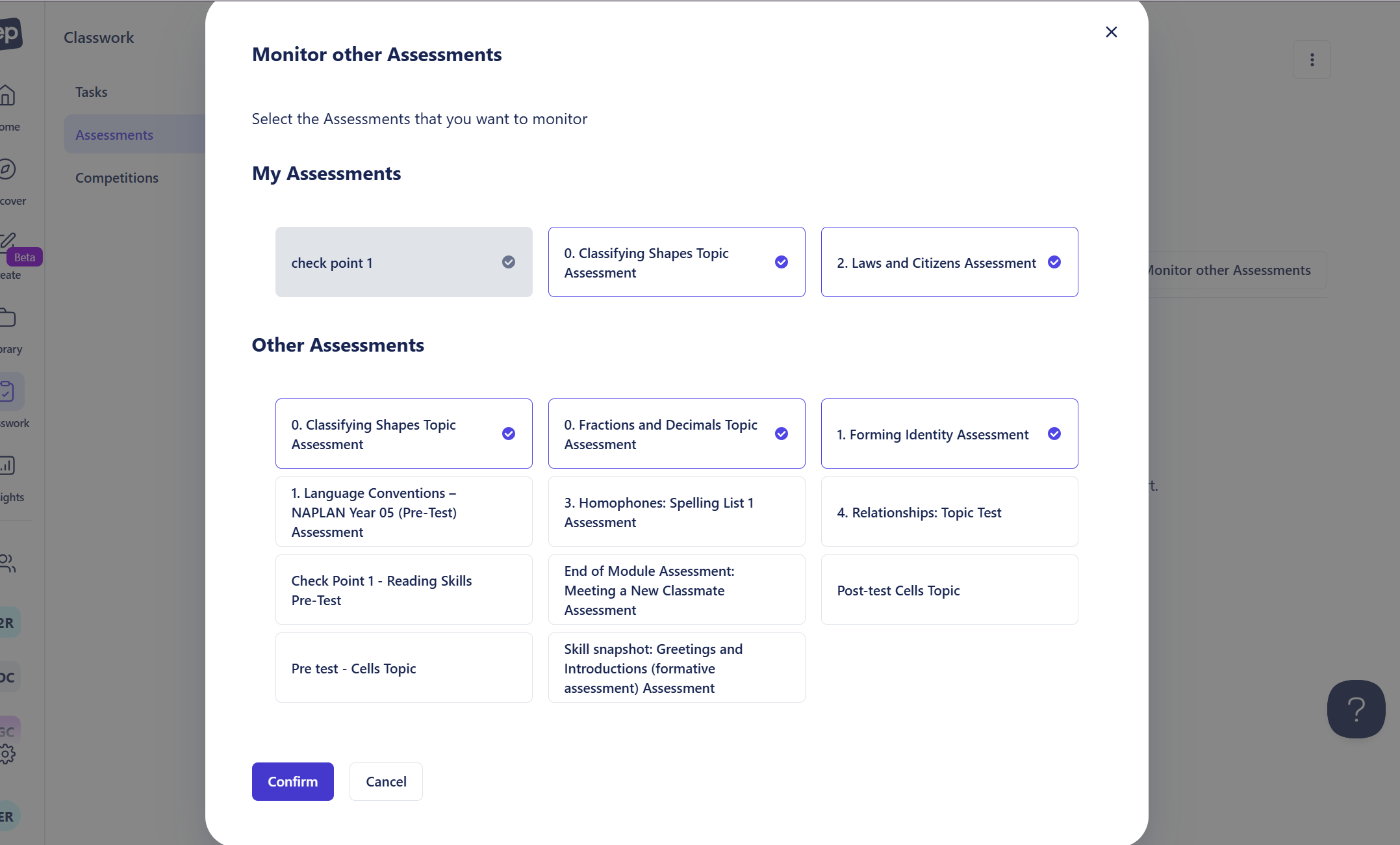Screen dimensions: 1400x845
Task: Uncheck 1. Forming Identity Assessment checkmark
Action: click(1054, 434)
